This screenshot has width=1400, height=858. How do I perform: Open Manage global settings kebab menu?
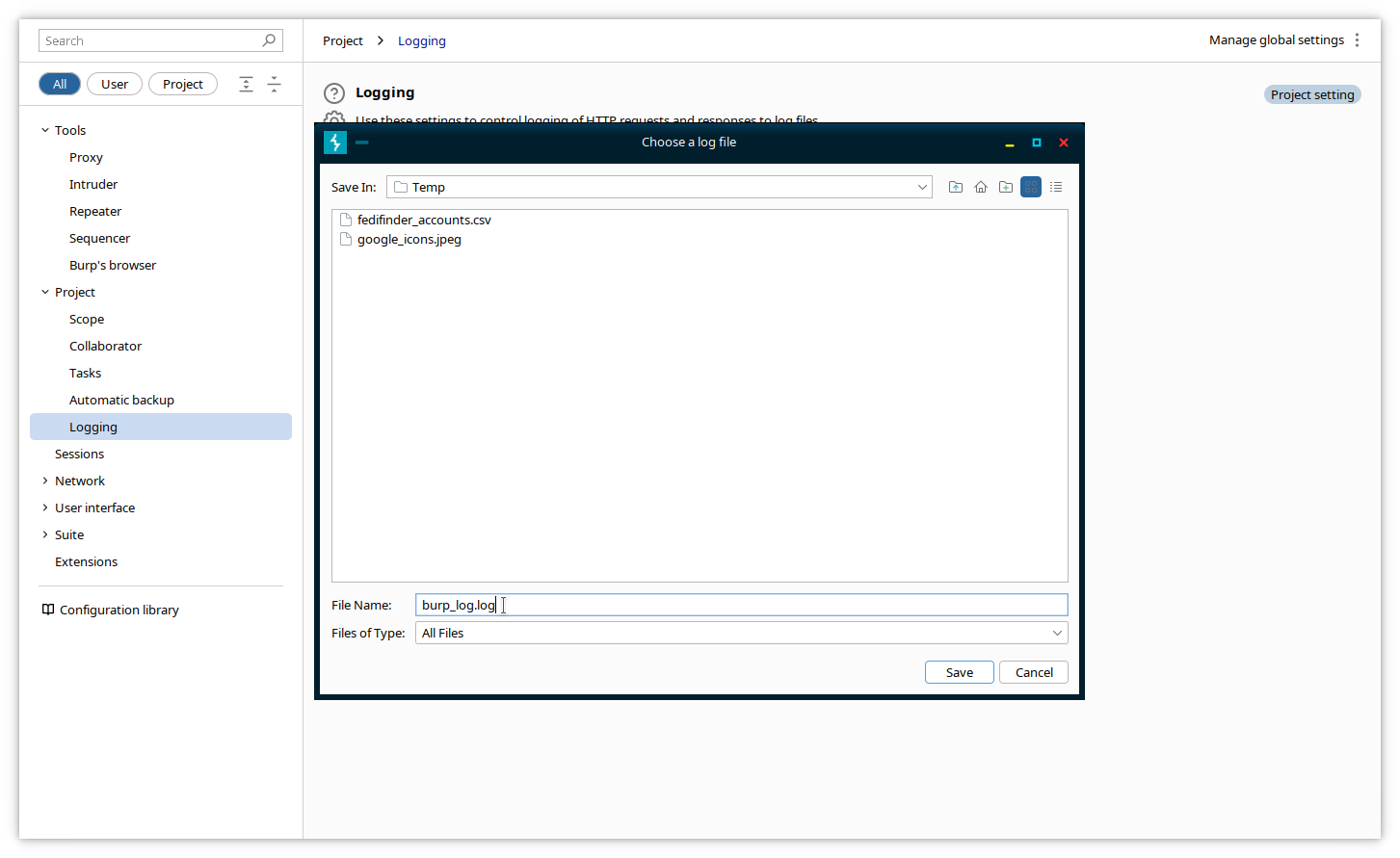(1357, 40)
